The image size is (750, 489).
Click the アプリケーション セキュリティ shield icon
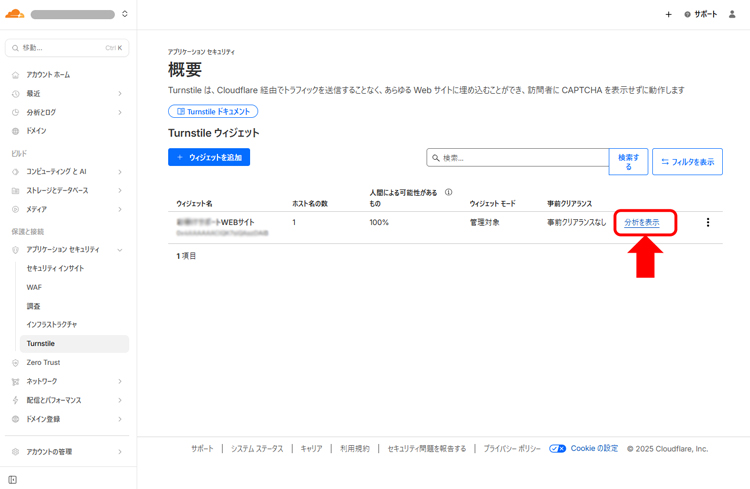(x=15, y=249)
